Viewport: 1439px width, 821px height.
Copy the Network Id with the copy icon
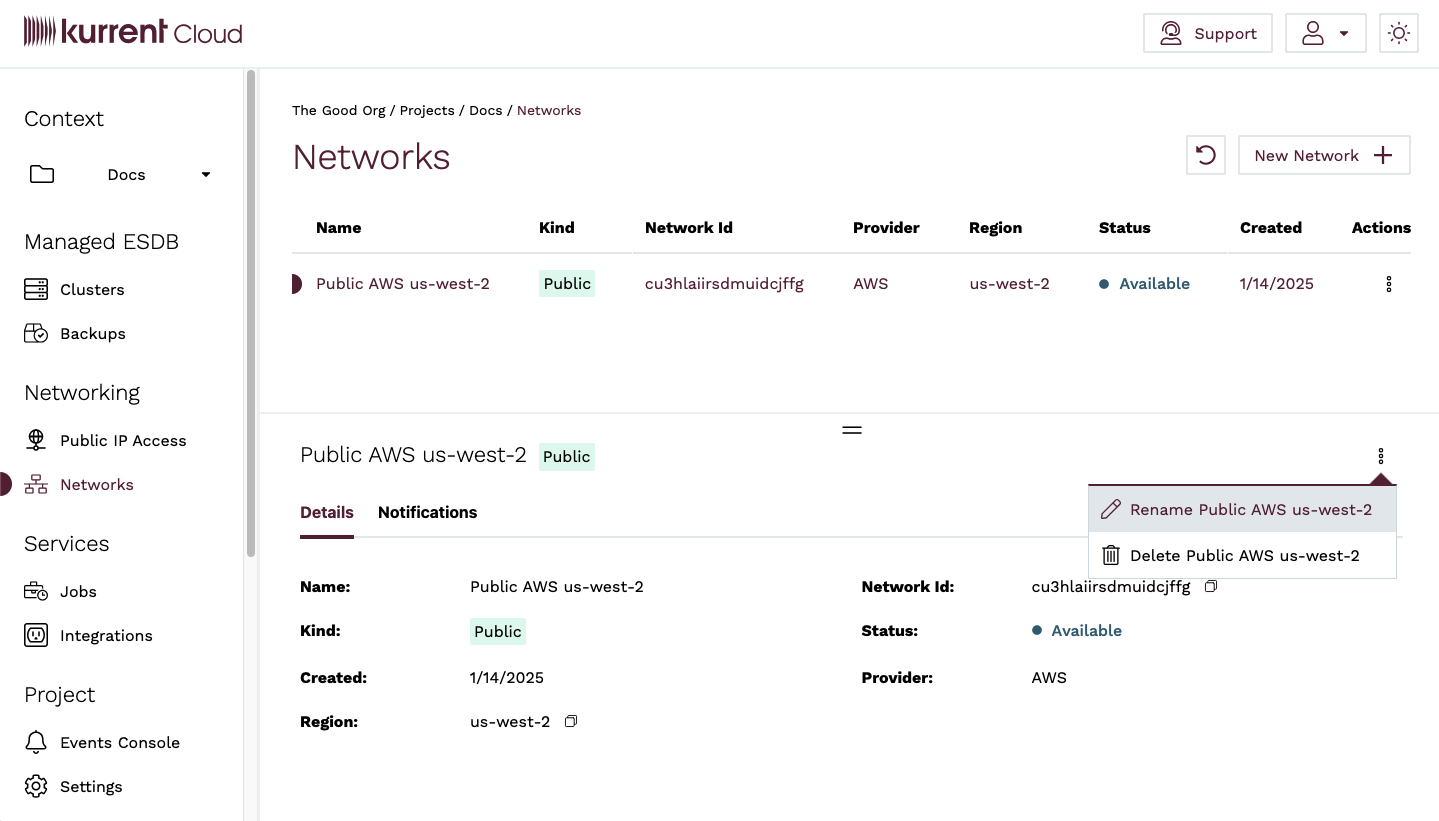pyautogui.click(x=1210, y=586)
